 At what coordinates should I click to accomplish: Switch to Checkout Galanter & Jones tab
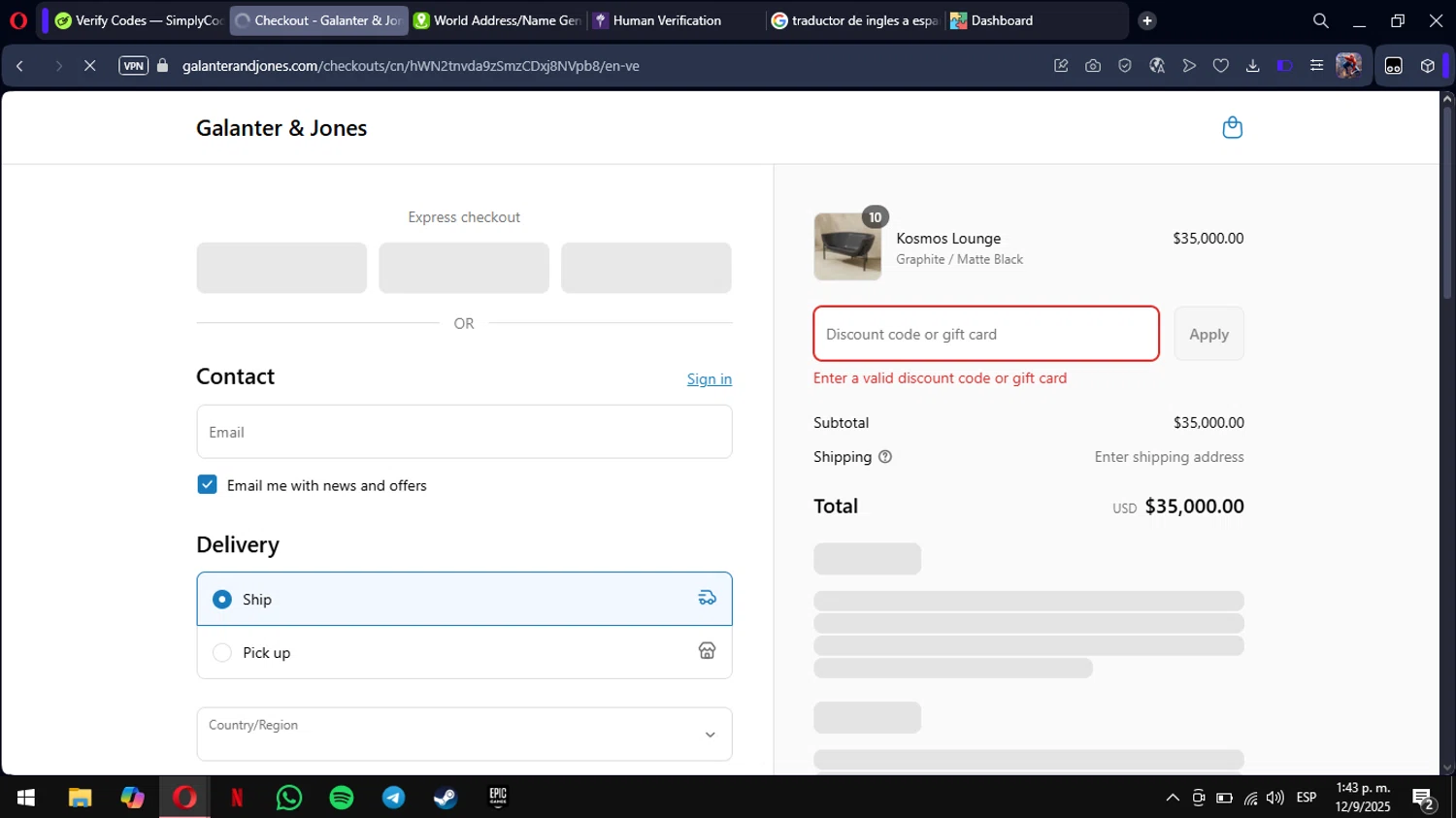pos(318,20)
